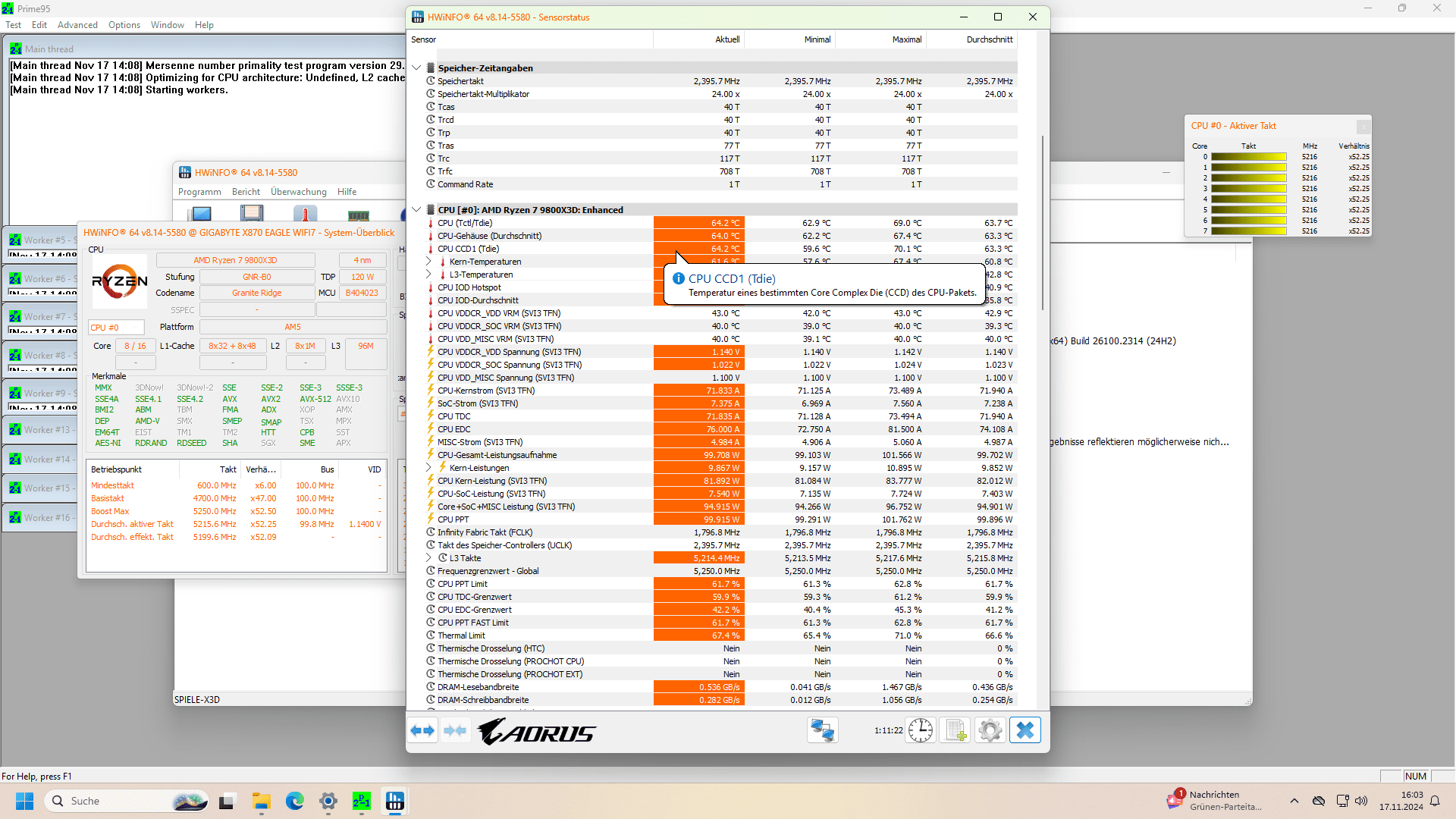1456x819 pixels.
Task: Expand the L3 Takte row
Action: [428, 558]
